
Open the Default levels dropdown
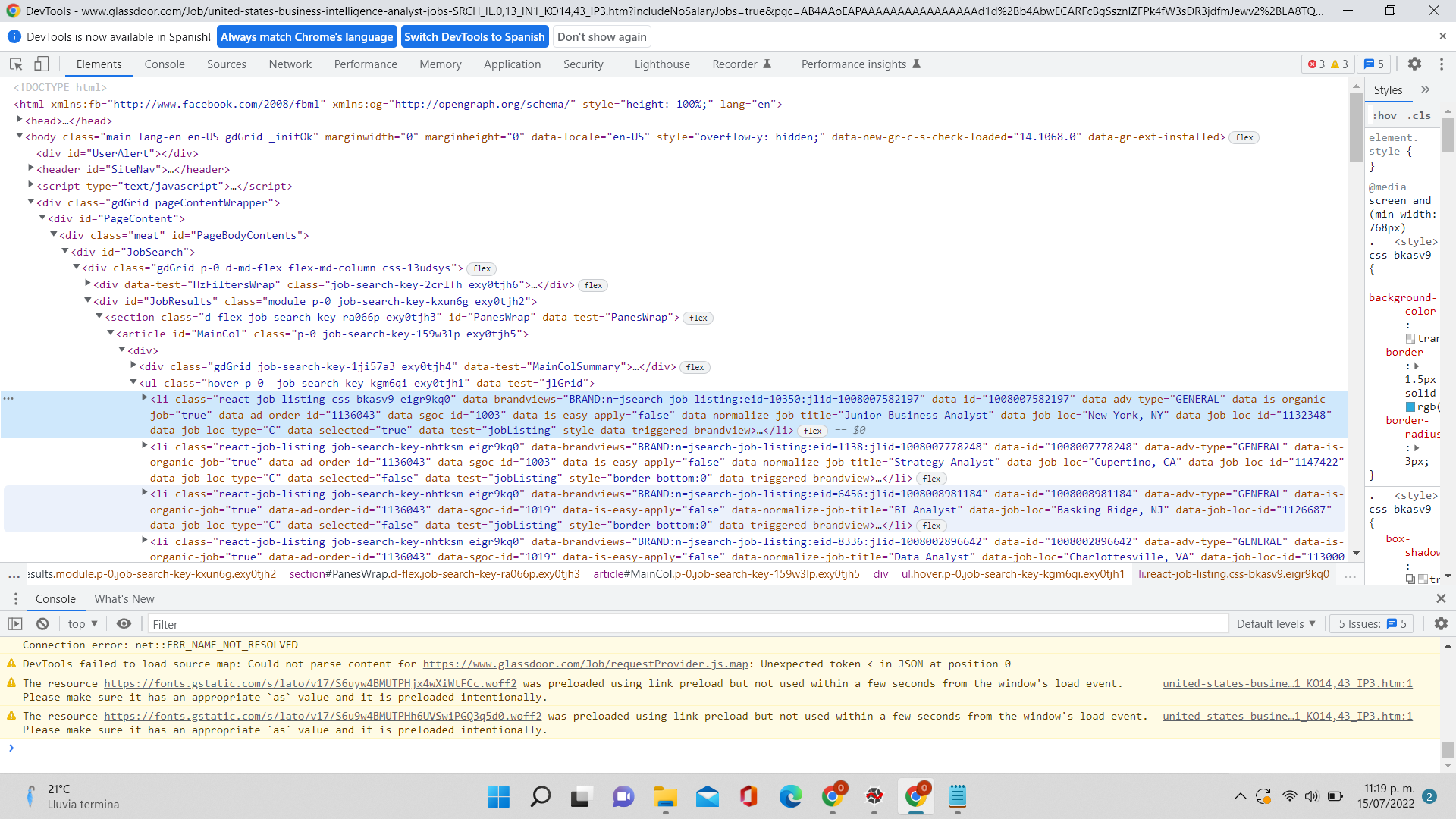click(1276, 624)
